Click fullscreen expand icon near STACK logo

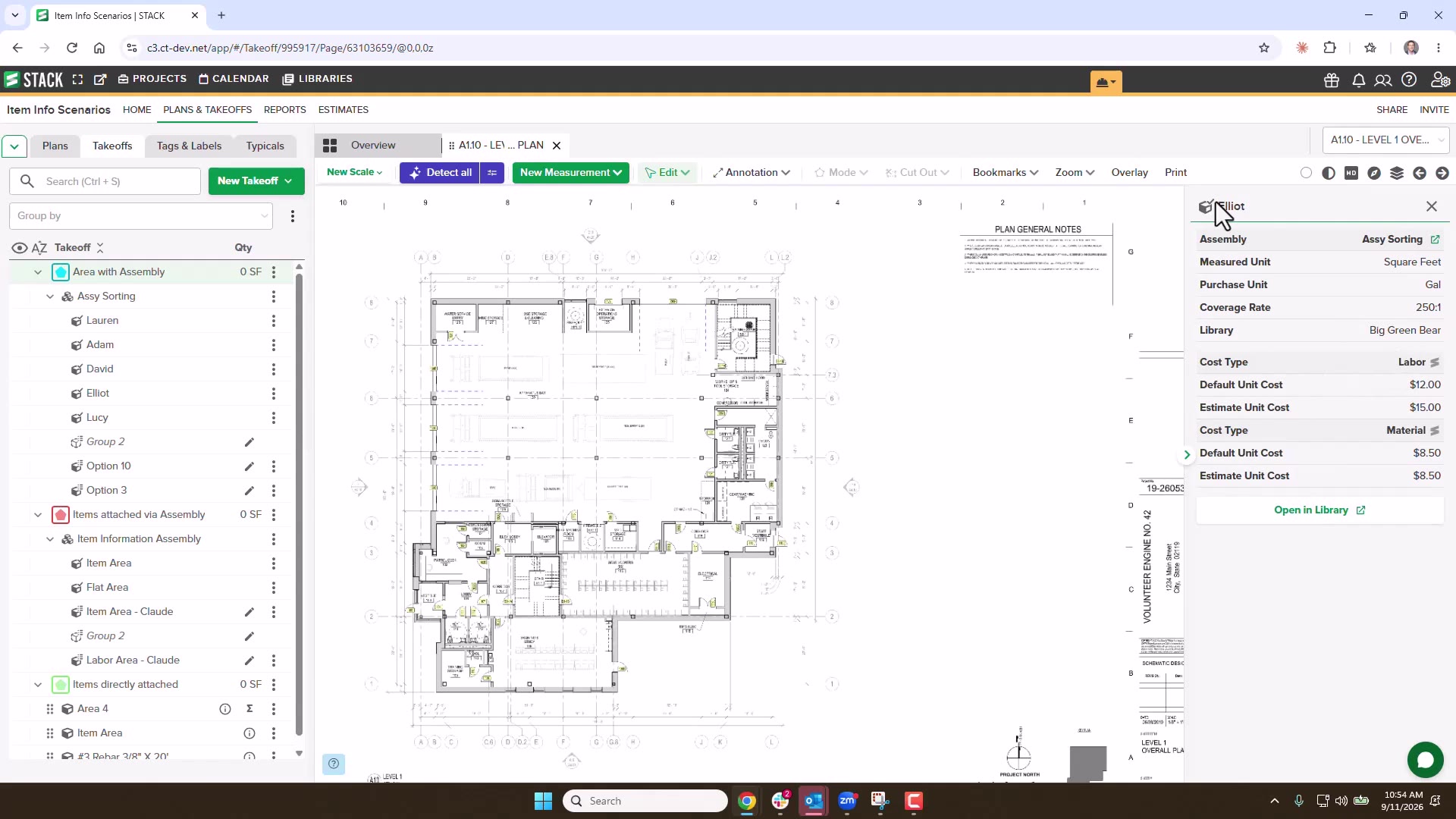(x=77, y=79)
